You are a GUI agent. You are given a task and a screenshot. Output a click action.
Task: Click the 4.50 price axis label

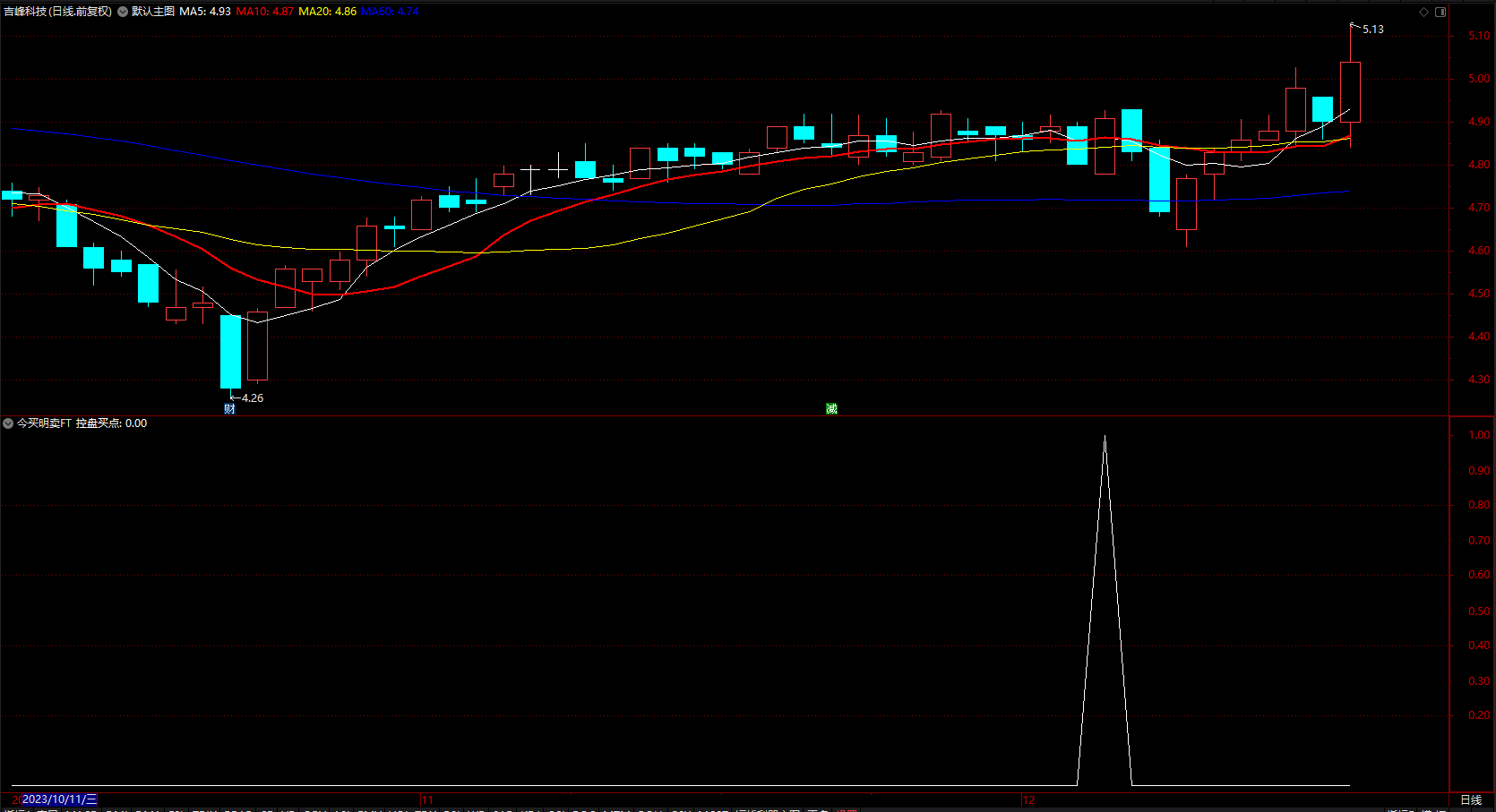[1479, 294]
